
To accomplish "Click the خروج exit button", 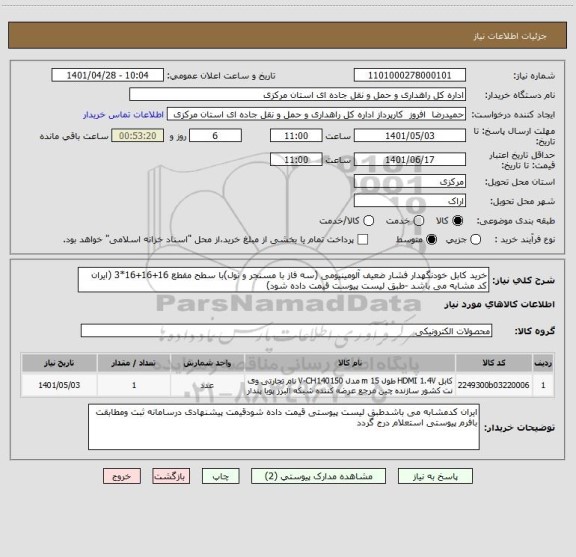I will pyautogui.click(x=122, y=476).
